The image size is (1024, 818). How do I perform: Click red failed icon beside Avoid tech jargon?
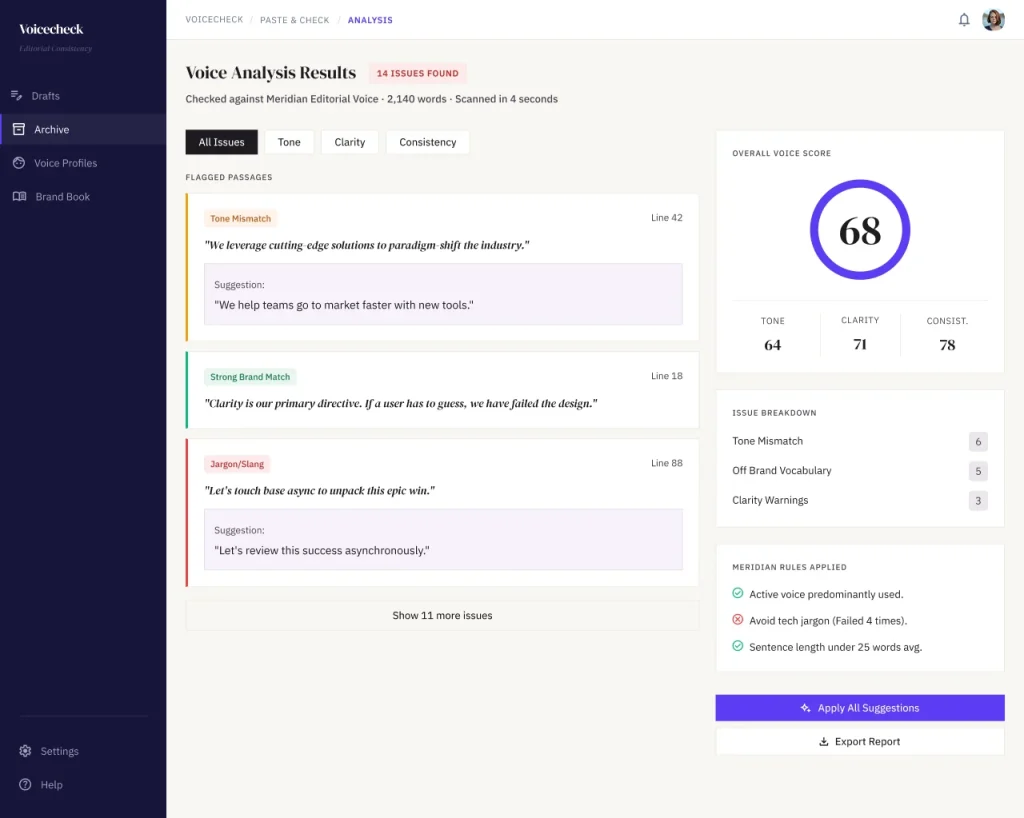737,620
